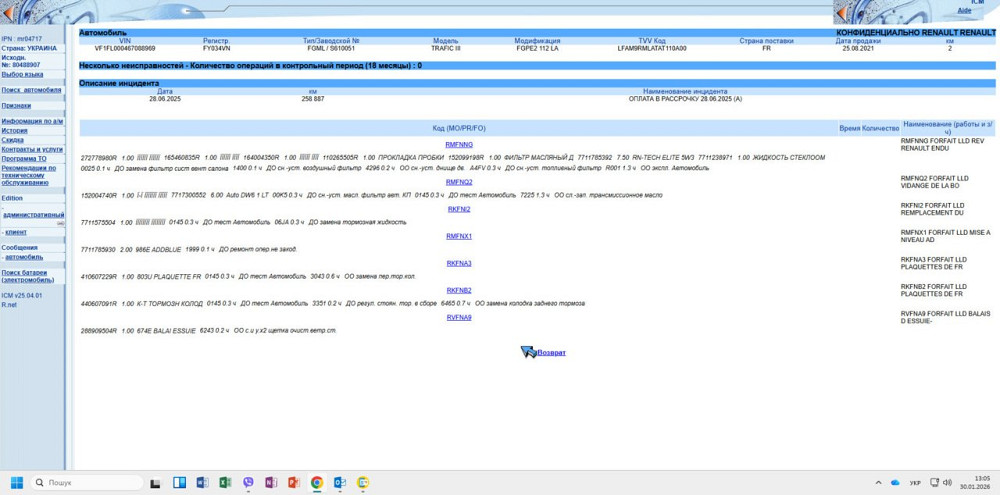Open Word from the taskbar
The image size is (1000, 495).
tap(202, 483)
